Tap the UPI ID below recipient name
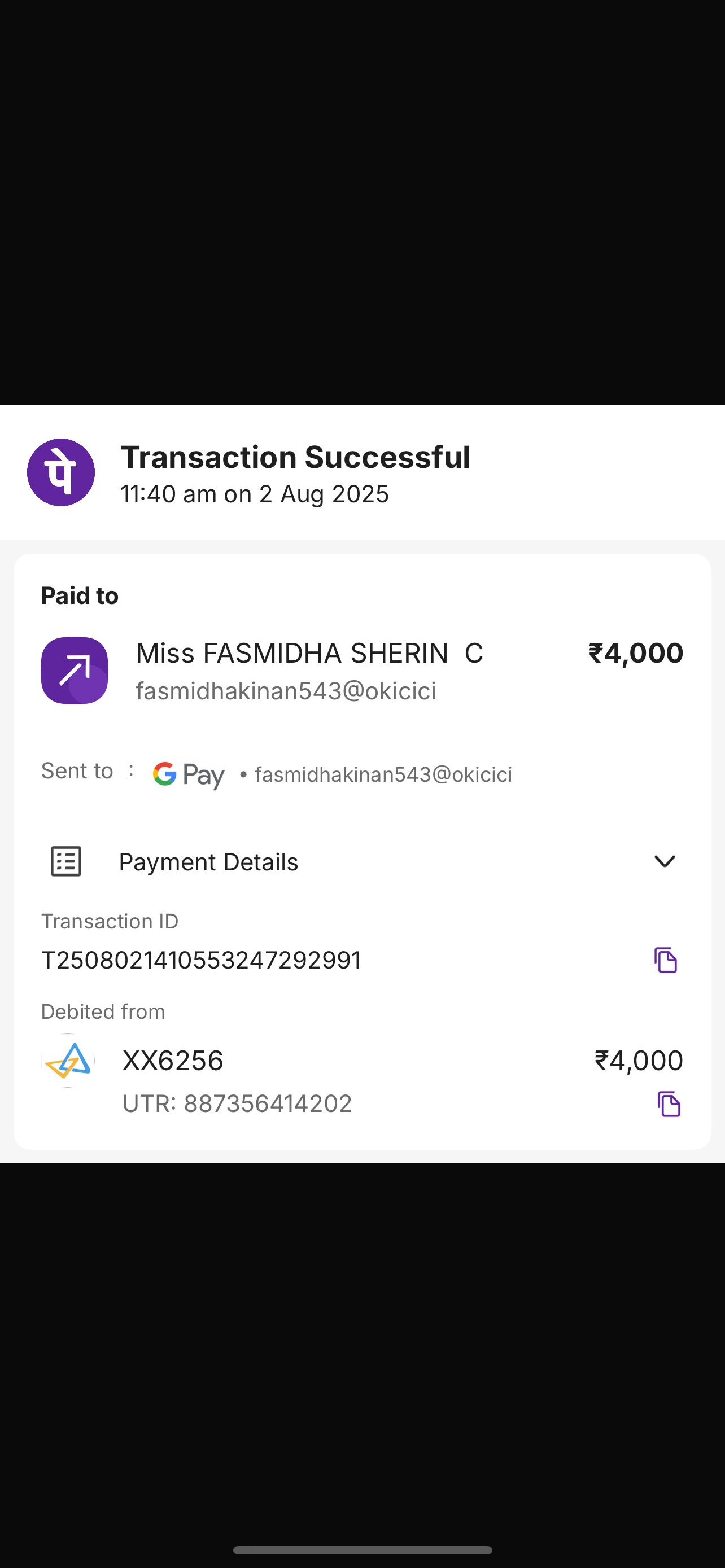The image size is (725, 1568). click(286, 691)
